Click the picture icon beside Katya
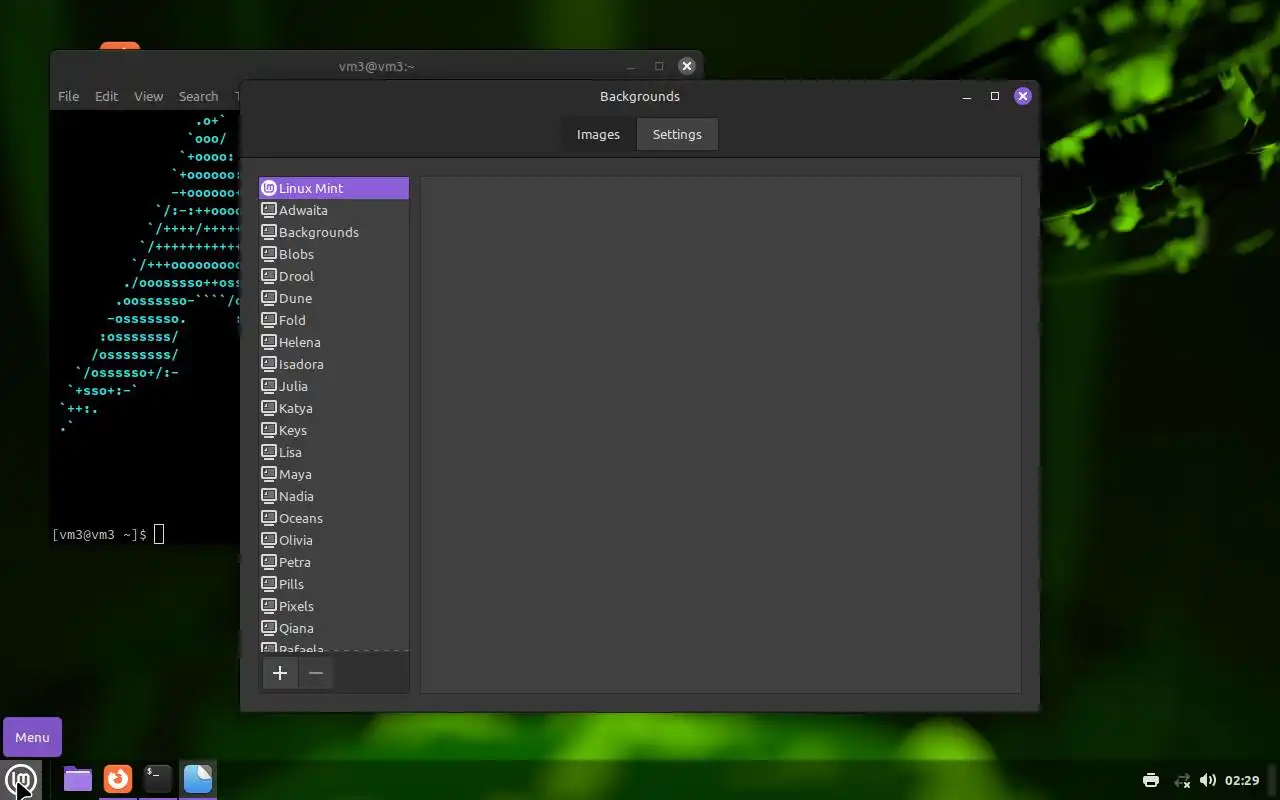 268,408
